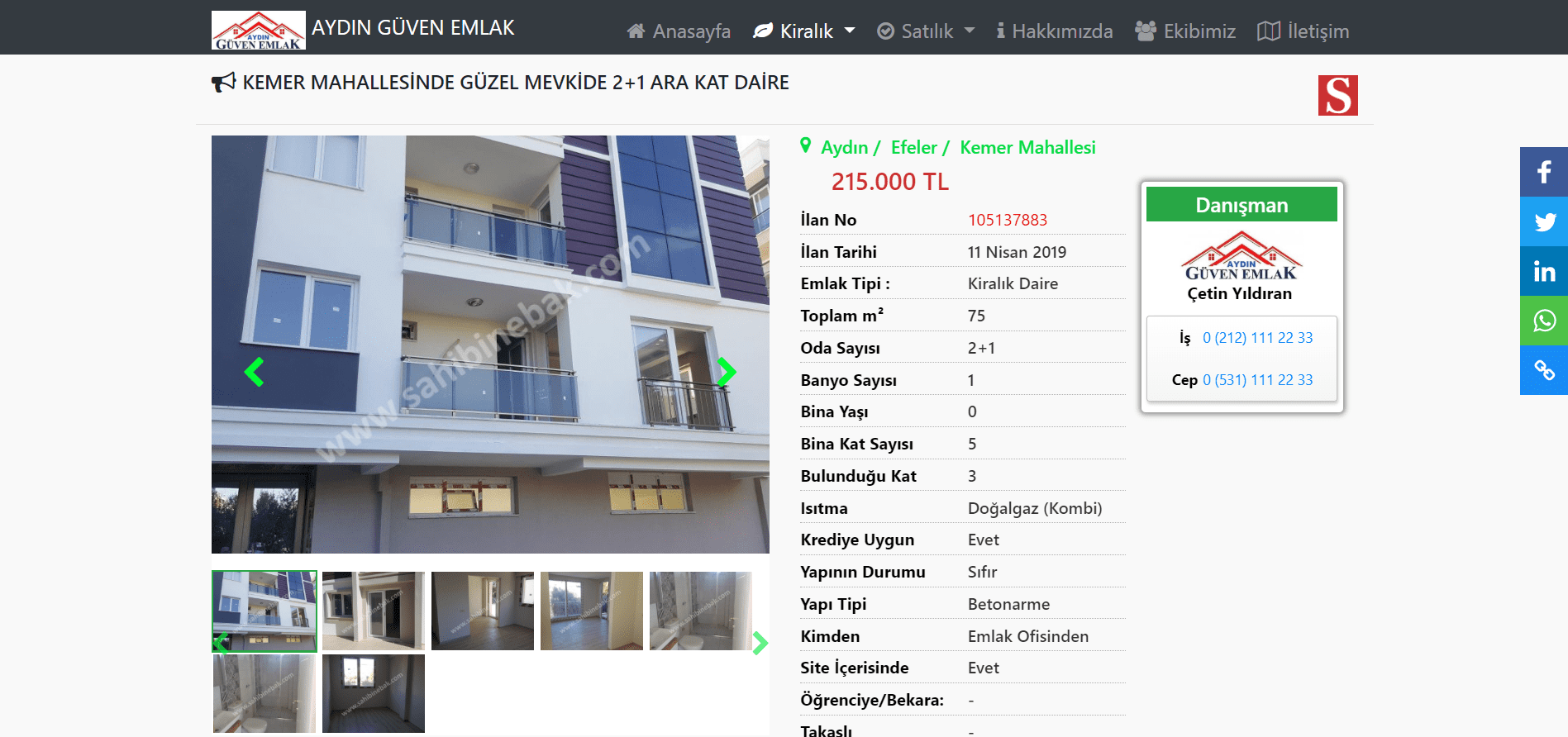This screenshot has height=737, width=1568.
Task: Share listing on Facebook
Action: click(1543, 172)
